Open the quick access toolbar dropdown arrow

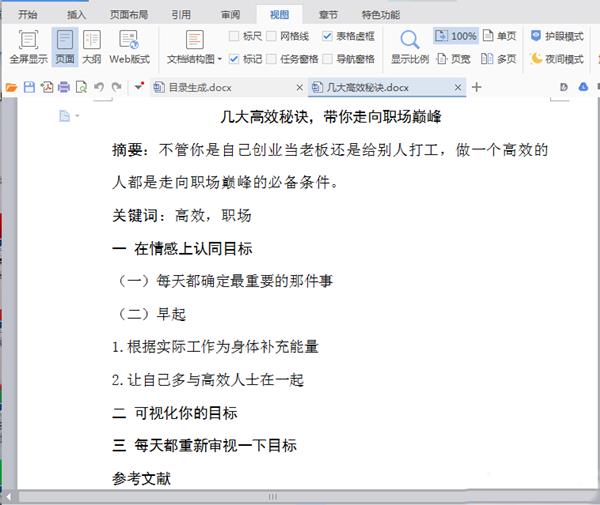pyautogui.click(x=139, y=87)
